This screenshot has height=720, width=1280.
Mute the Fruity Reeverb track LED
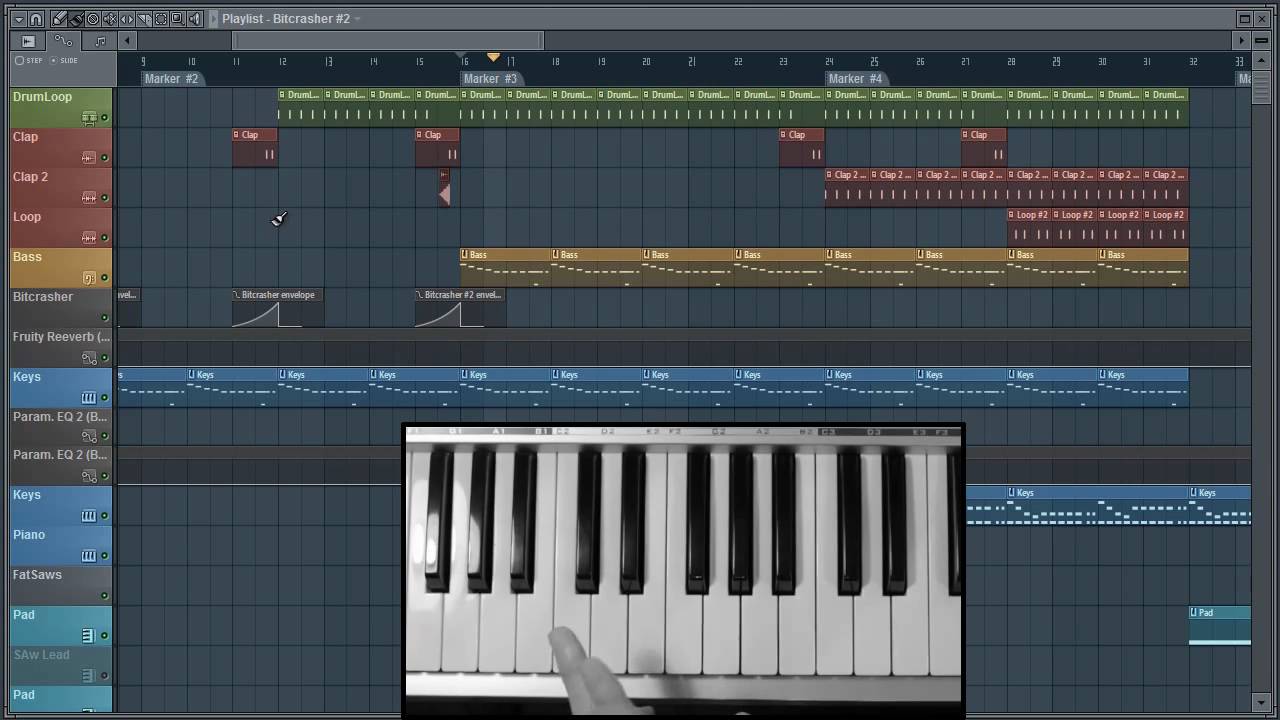(x=104, y=358)
